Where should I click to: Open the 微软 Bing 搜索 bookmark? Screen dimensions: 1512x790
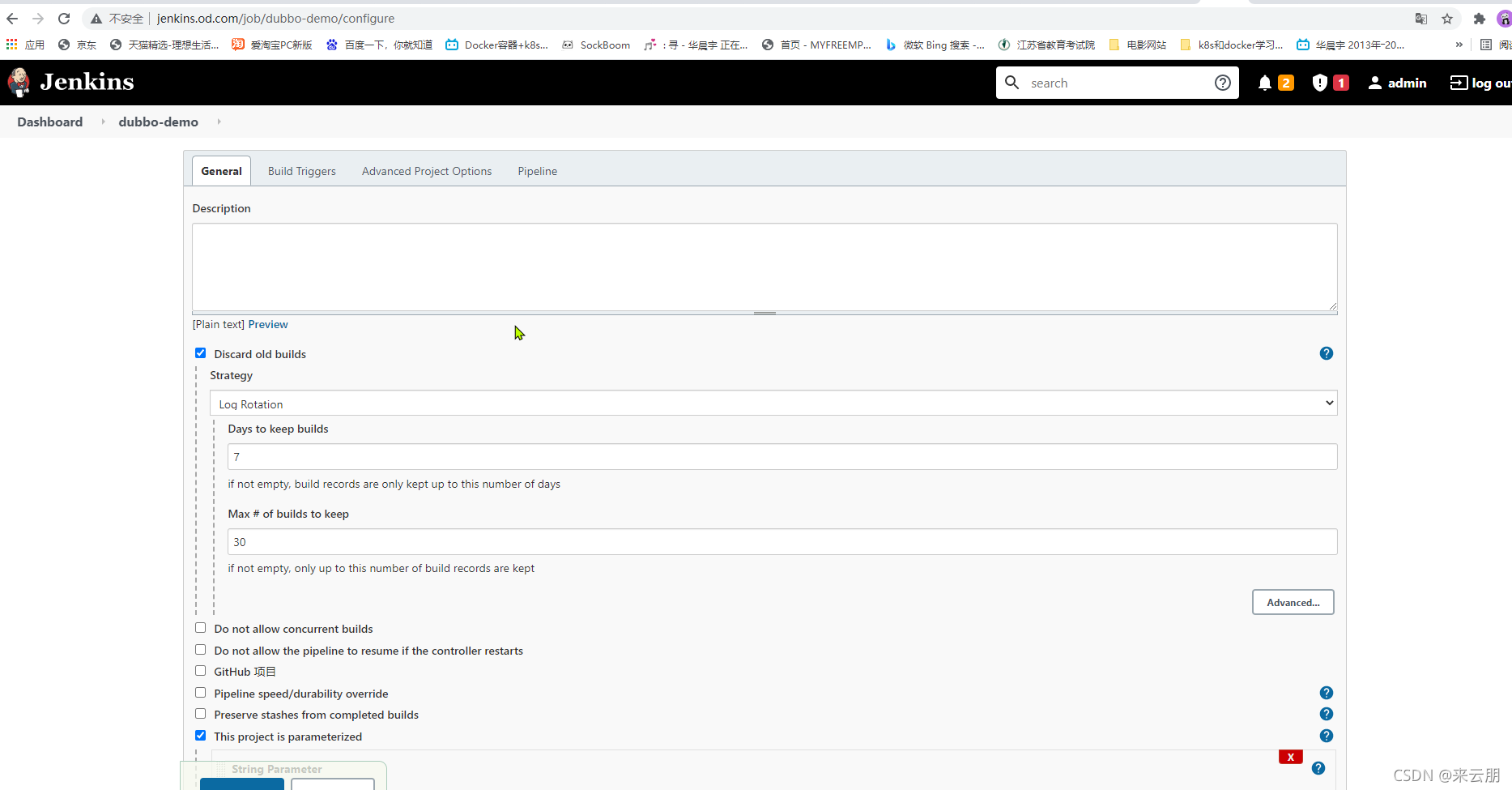(935, 45)
